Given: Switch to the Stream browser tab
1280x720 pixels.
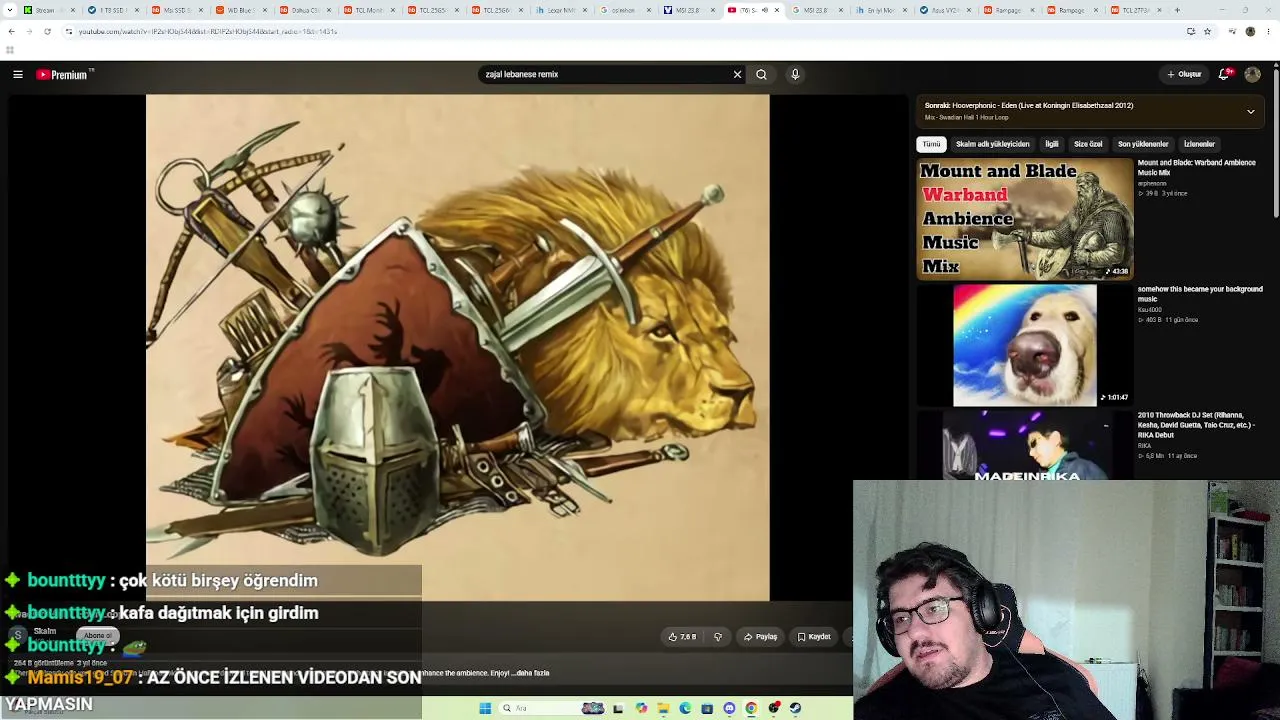Looking at the screenshot, I should tap(50, 10).
